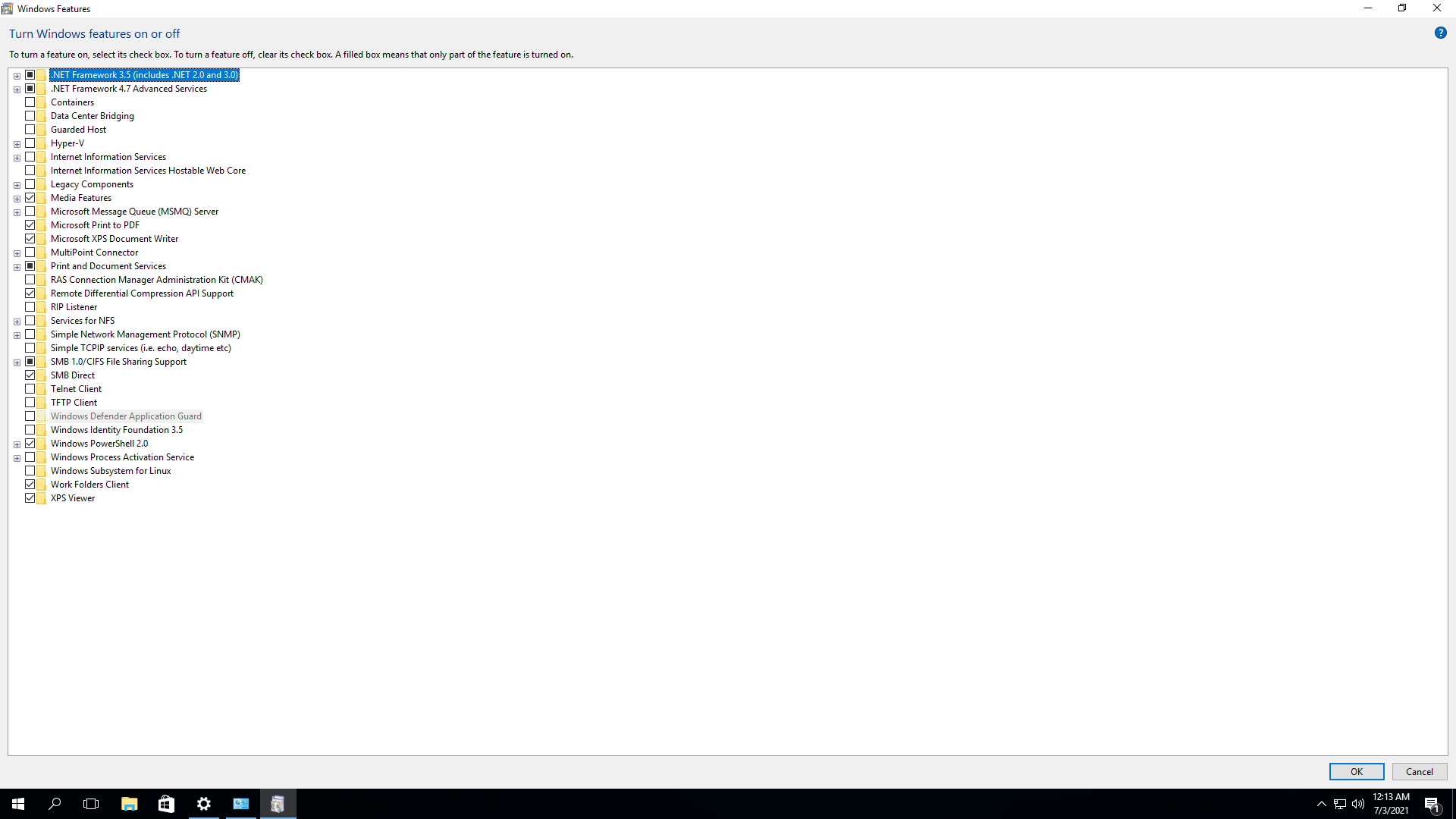The width and height of the screenshot is (1456, 819).
Task: Expand Internet Information Services node
Action: (17, 158)
